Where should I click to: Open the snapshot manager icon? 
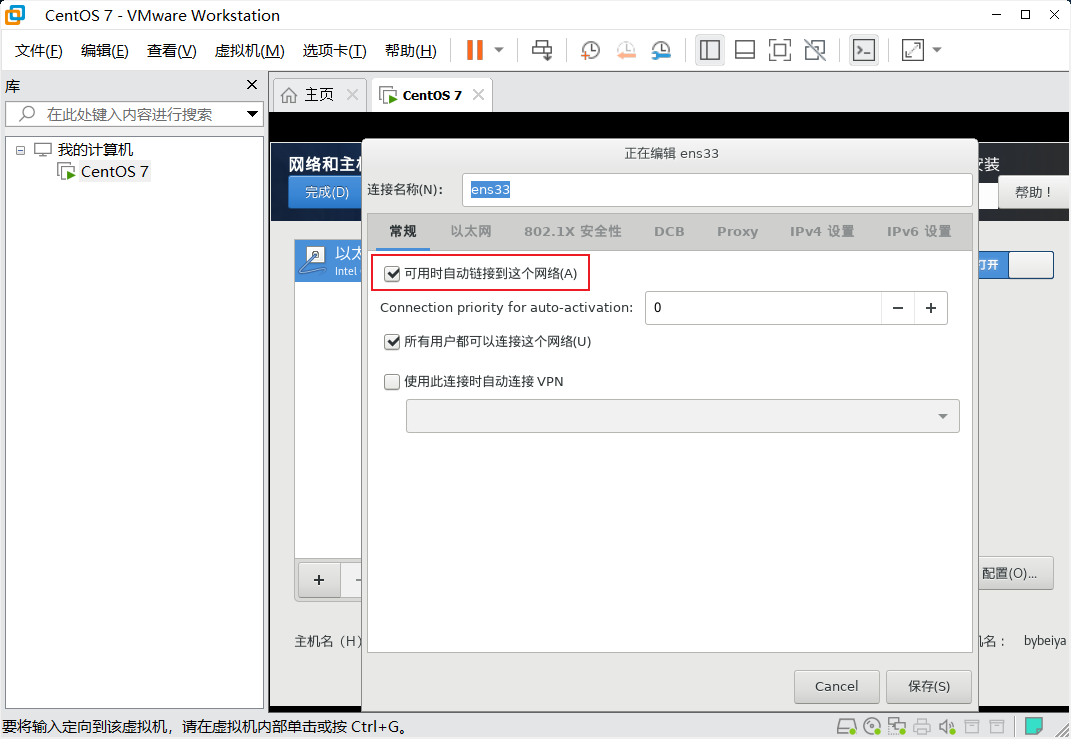[660, 50]
